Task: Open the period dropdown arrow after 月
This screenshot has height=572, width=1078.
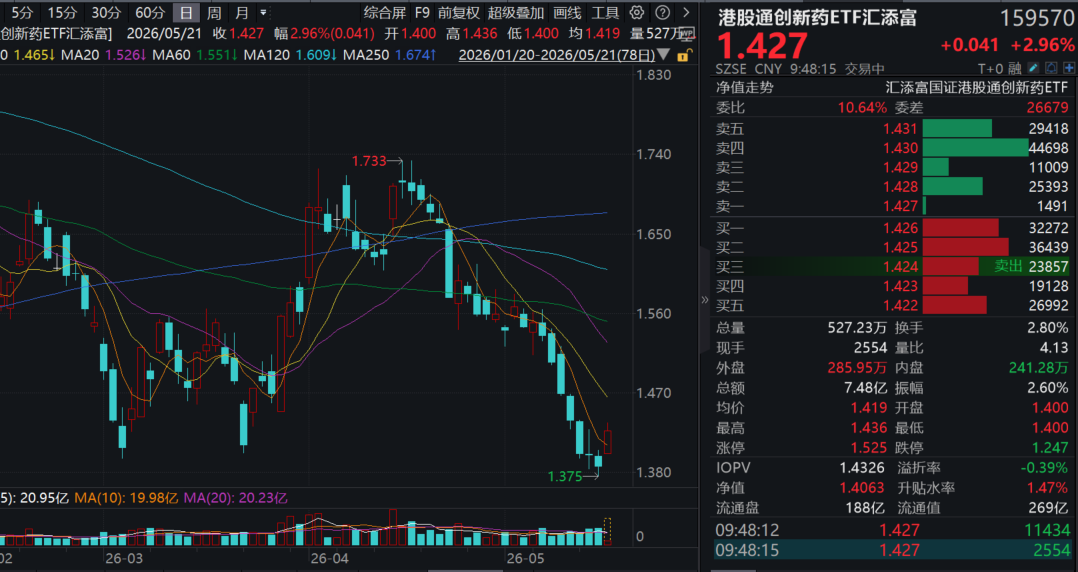Action: tap(263, 12)
